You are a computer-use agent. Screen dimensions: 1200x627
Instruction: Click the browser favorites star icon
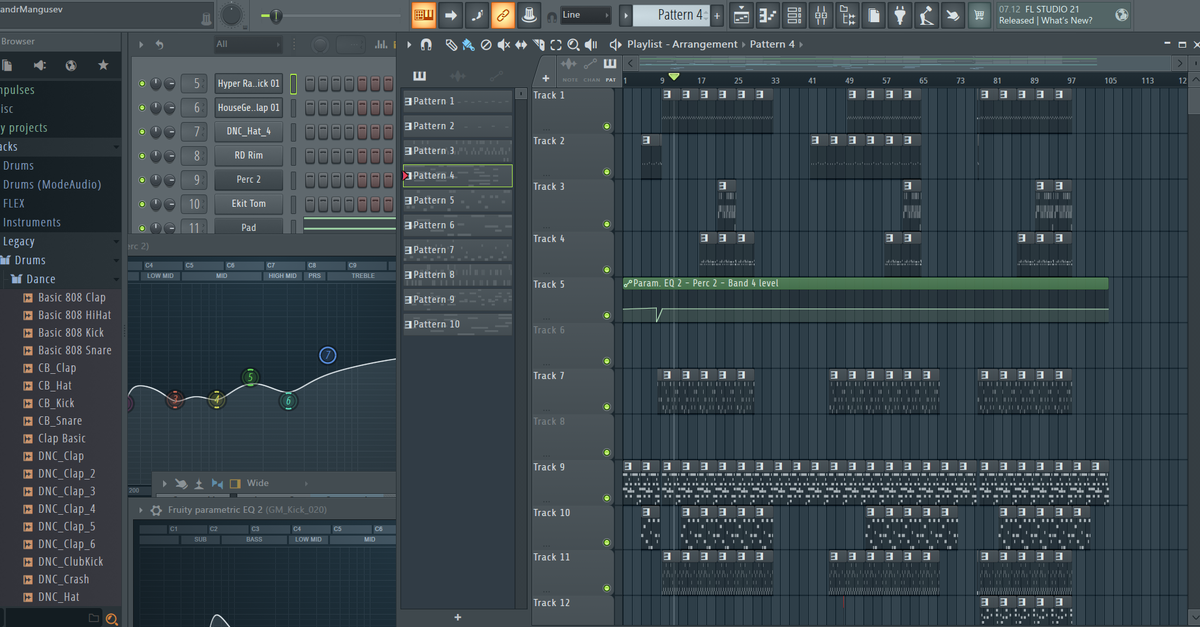point(103,65)
